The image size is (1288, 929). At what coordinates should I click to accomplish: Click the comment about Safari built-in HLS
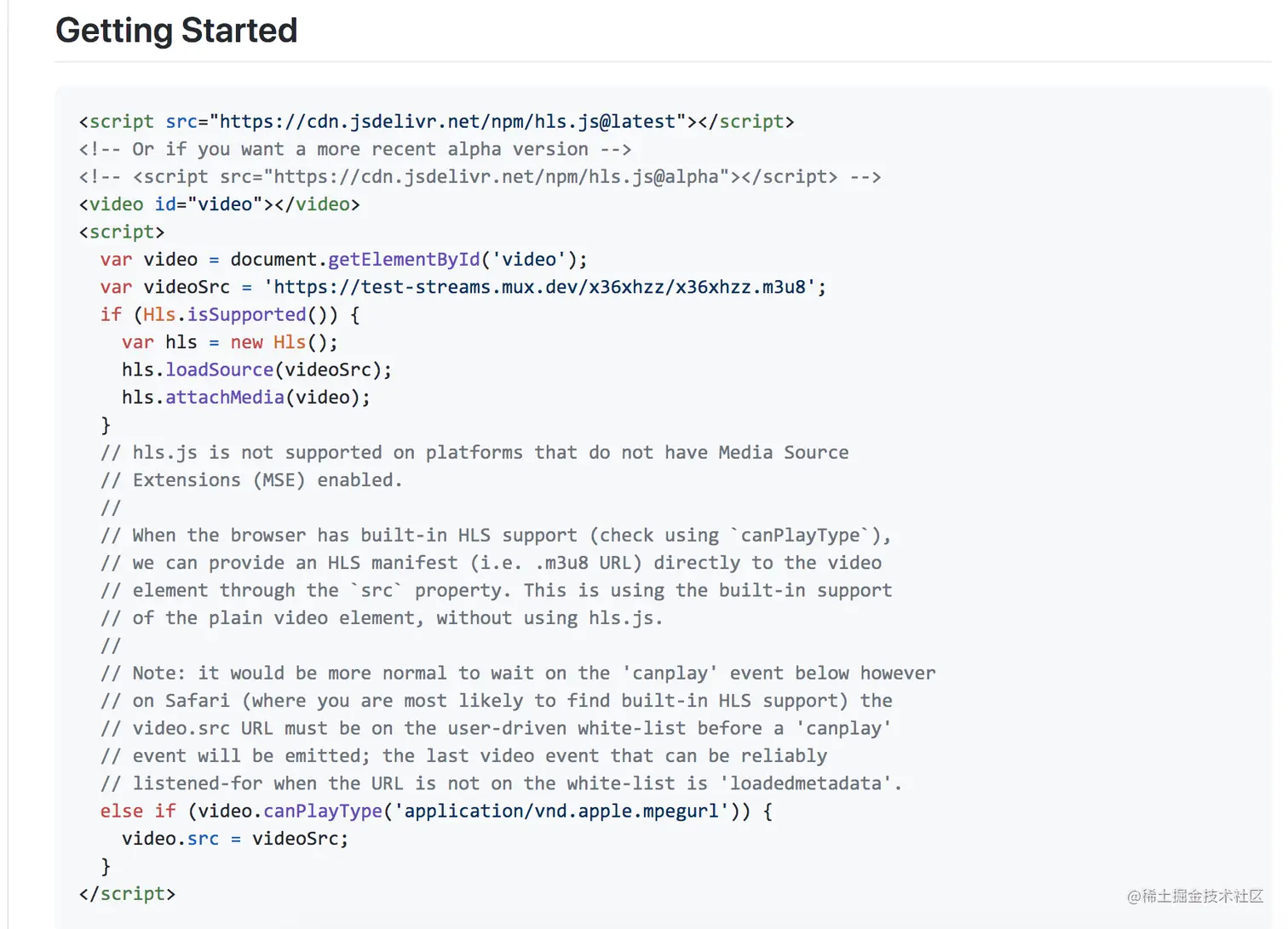coord(497,701)
